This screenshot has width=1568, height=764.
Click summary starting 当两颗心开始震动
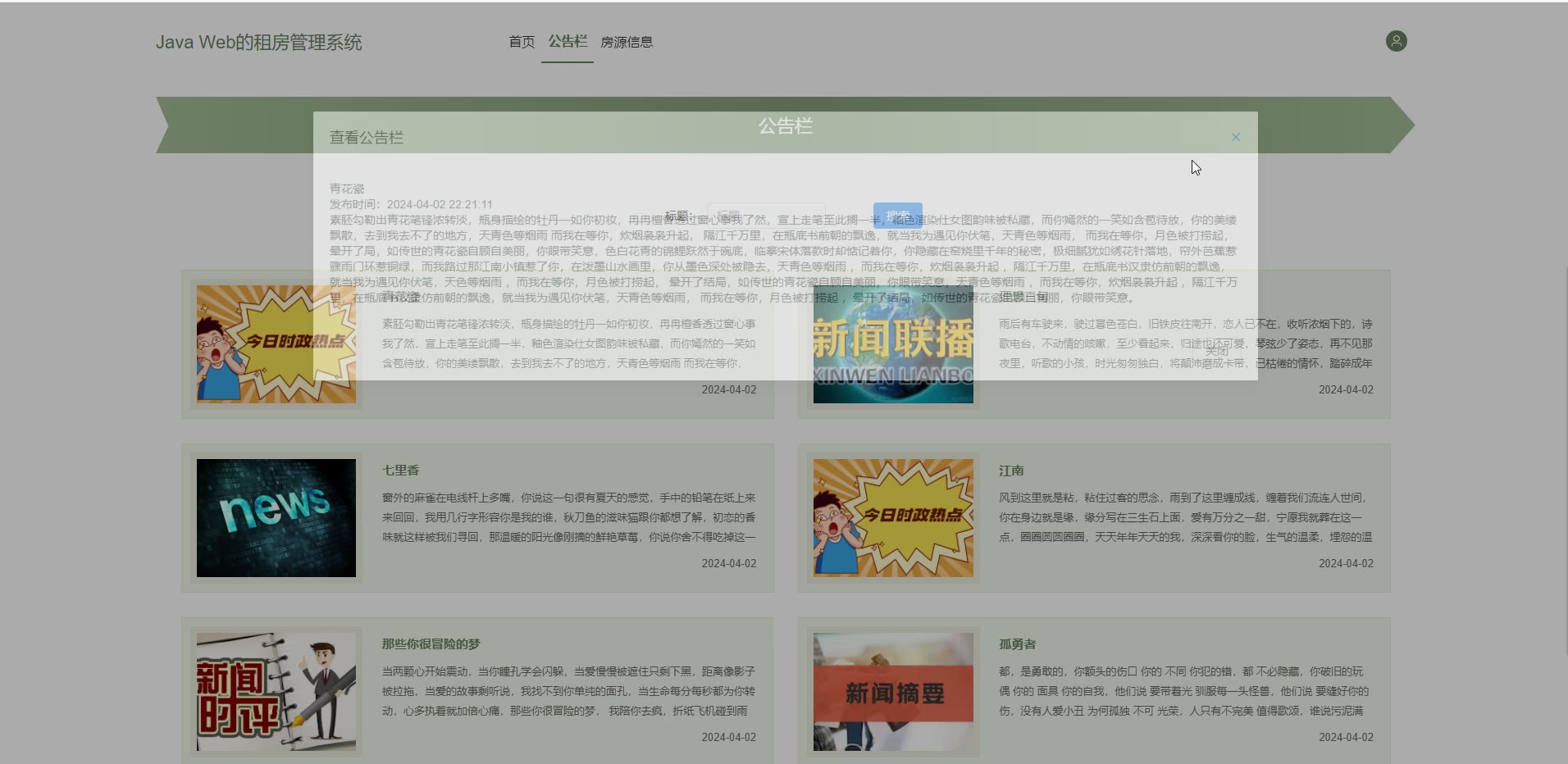pyautogui.click(x=569, y=691)
